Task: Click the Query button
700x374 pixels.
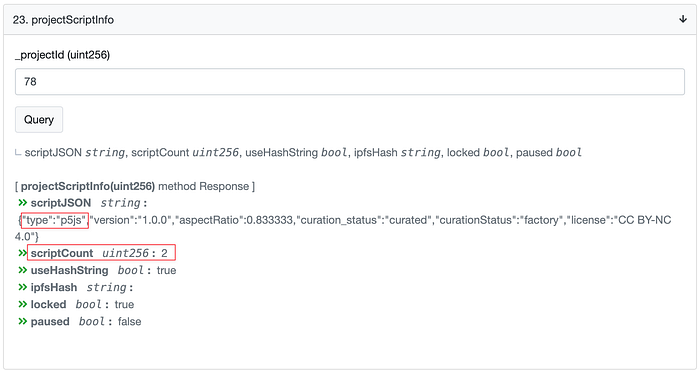Action: [39, 120]
